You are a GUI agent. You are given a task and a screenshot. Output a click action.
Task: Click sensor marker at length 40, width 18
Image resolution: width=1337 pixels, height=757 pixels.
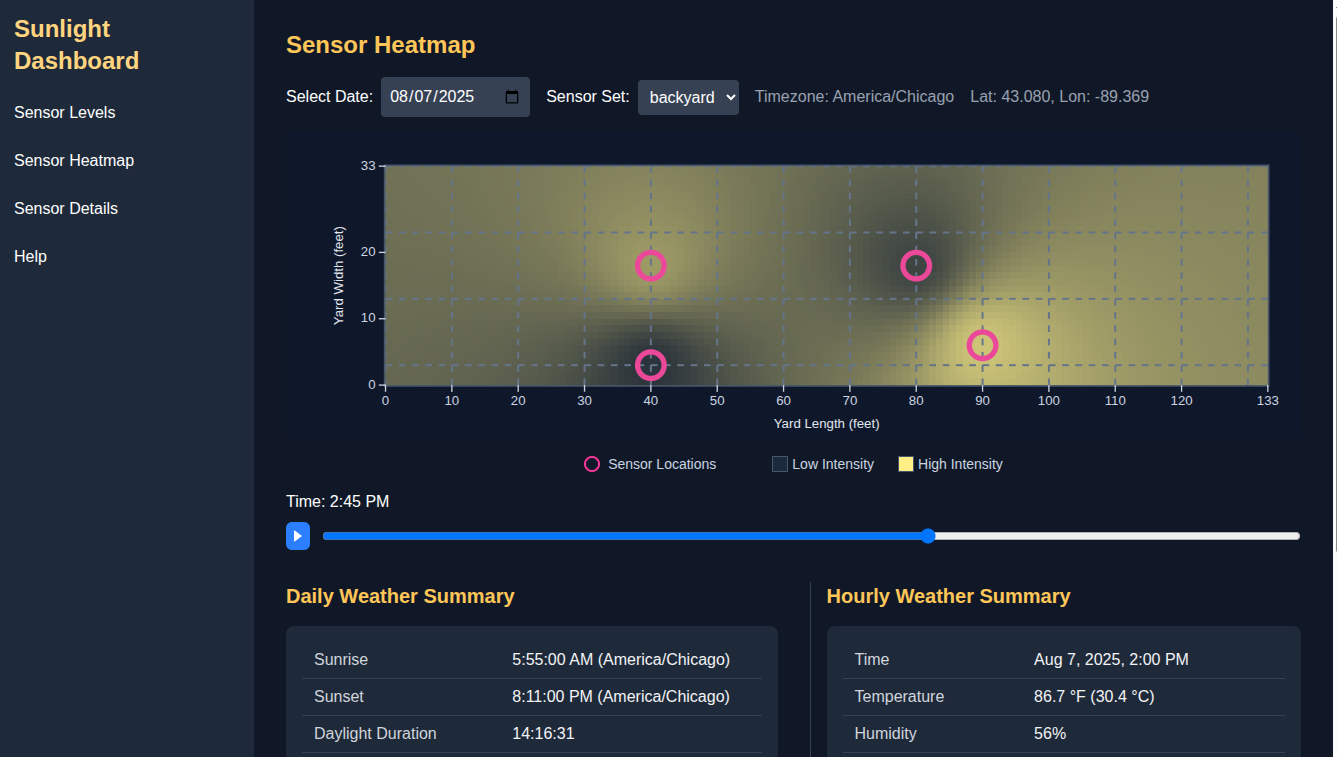point(651,265)
